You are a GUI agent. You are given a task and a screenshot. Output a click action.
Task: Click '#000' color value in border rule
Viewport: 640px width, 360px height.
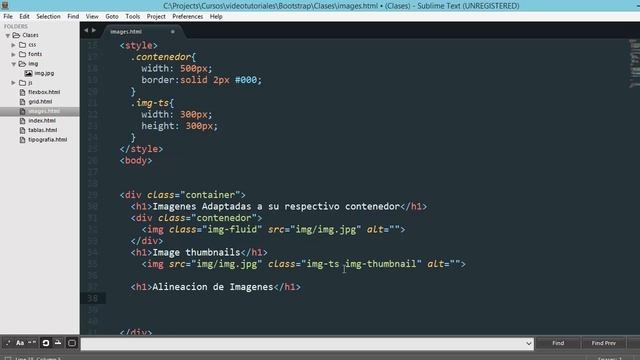[246, 80]
